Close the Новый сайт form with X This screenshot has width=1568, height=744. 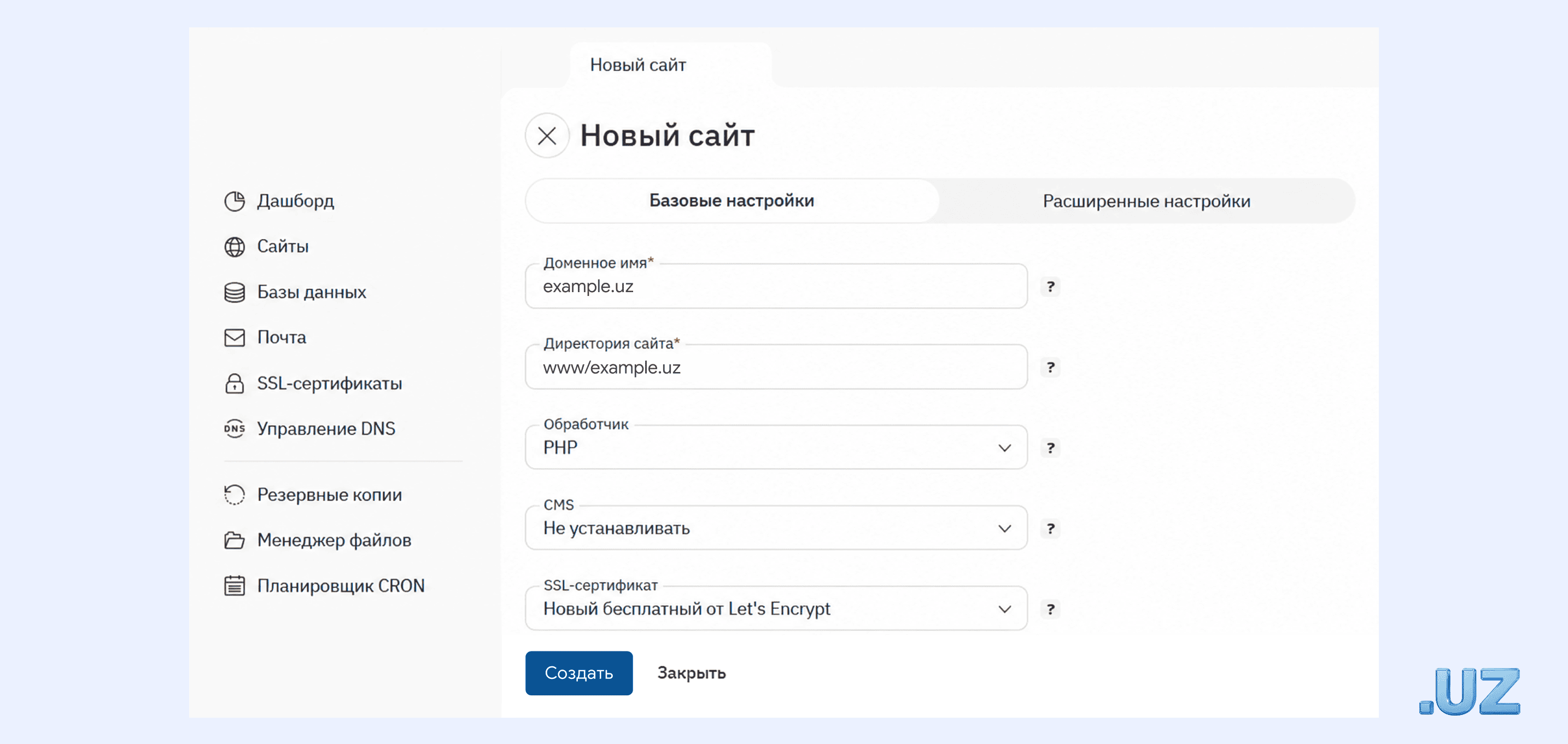pos(547,136)
